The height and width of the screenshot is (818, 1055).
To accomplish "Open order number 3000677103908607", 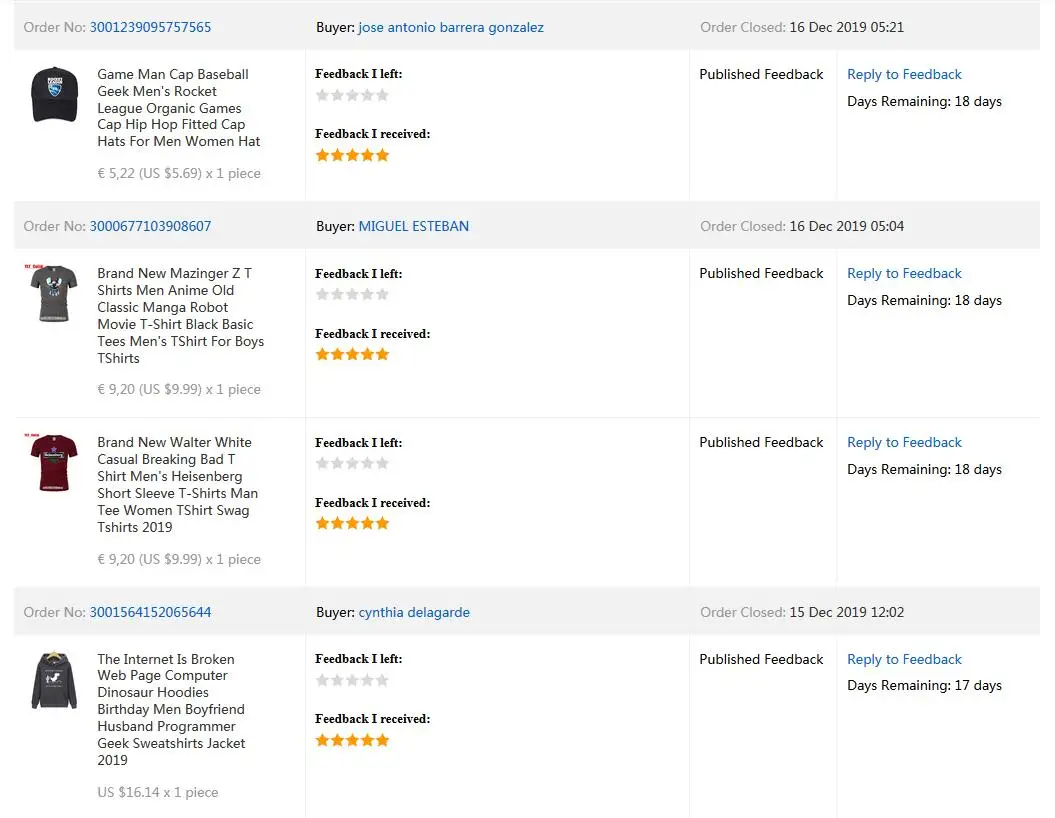I will point(150,226).
